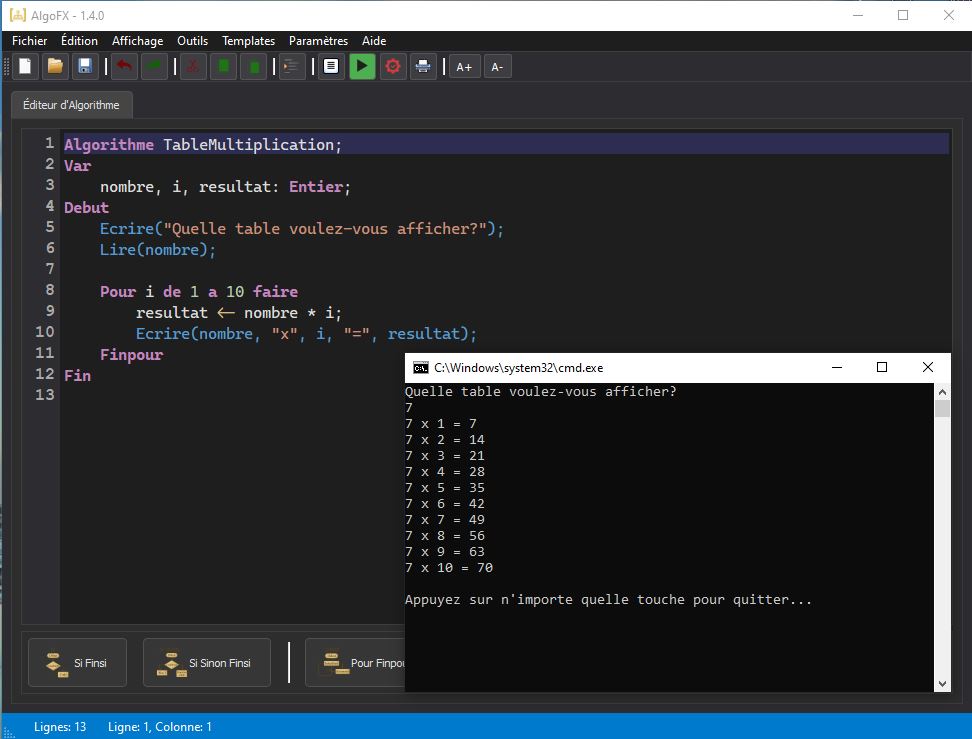Viewport: 972px width, 739px height.
Task: Click the cmd.exe title bar icon
Action: tap(421, 368)
